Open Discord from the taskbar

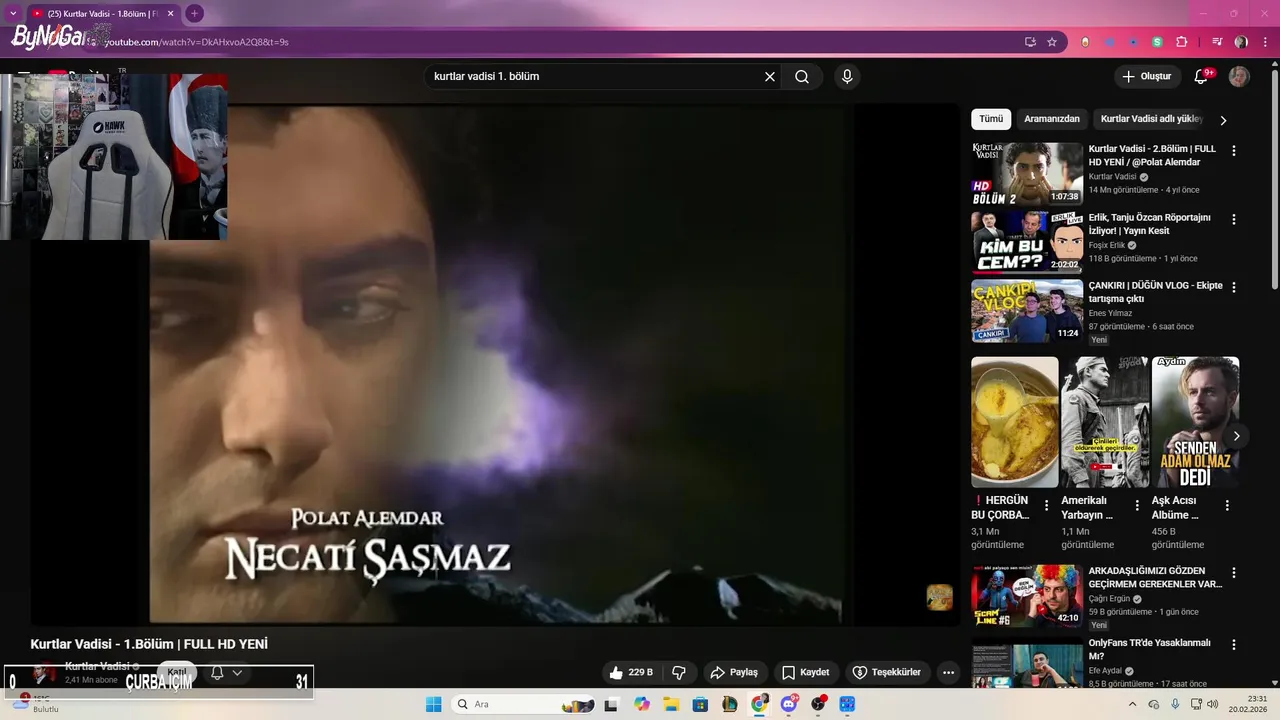[x=789, y=704]
